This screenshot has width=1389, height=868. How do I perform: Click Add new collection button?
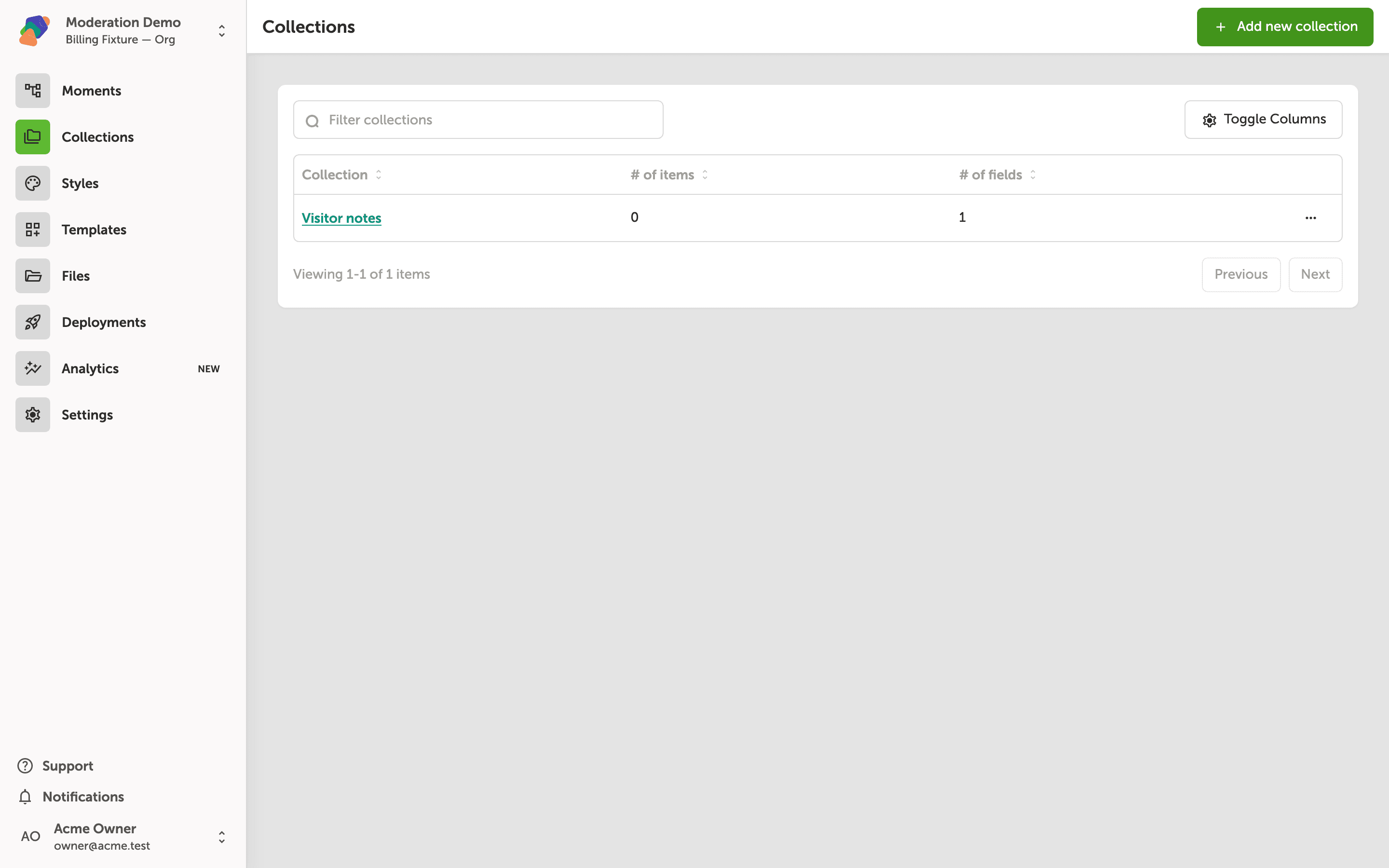pos(1284,27)
